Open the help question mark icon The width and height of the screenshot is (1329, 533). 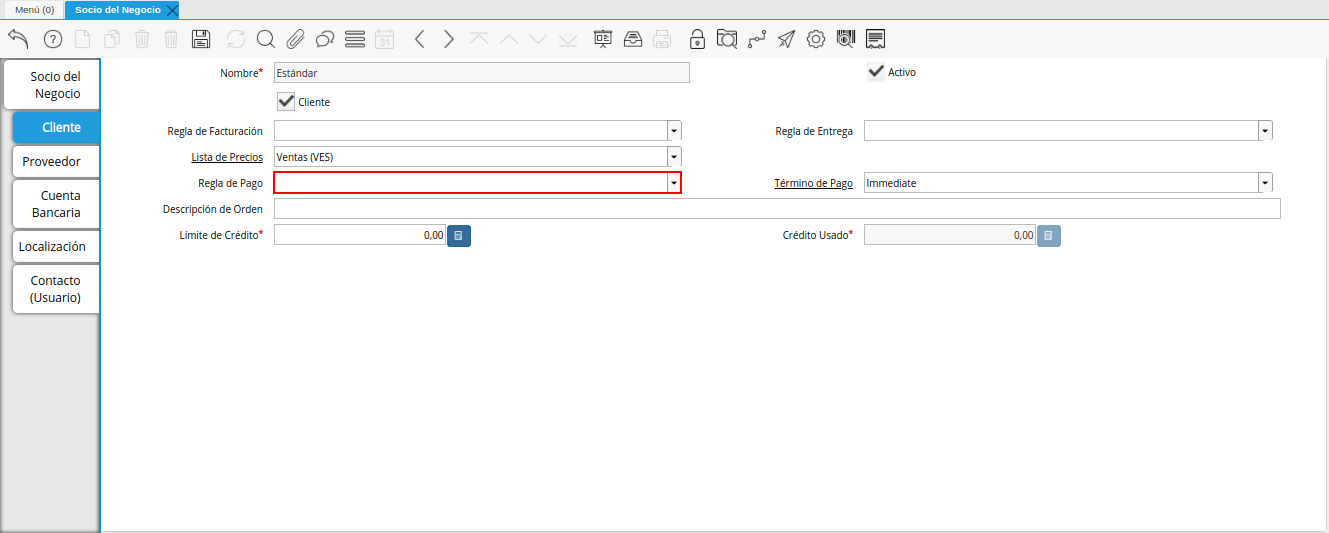coord(53,39)
